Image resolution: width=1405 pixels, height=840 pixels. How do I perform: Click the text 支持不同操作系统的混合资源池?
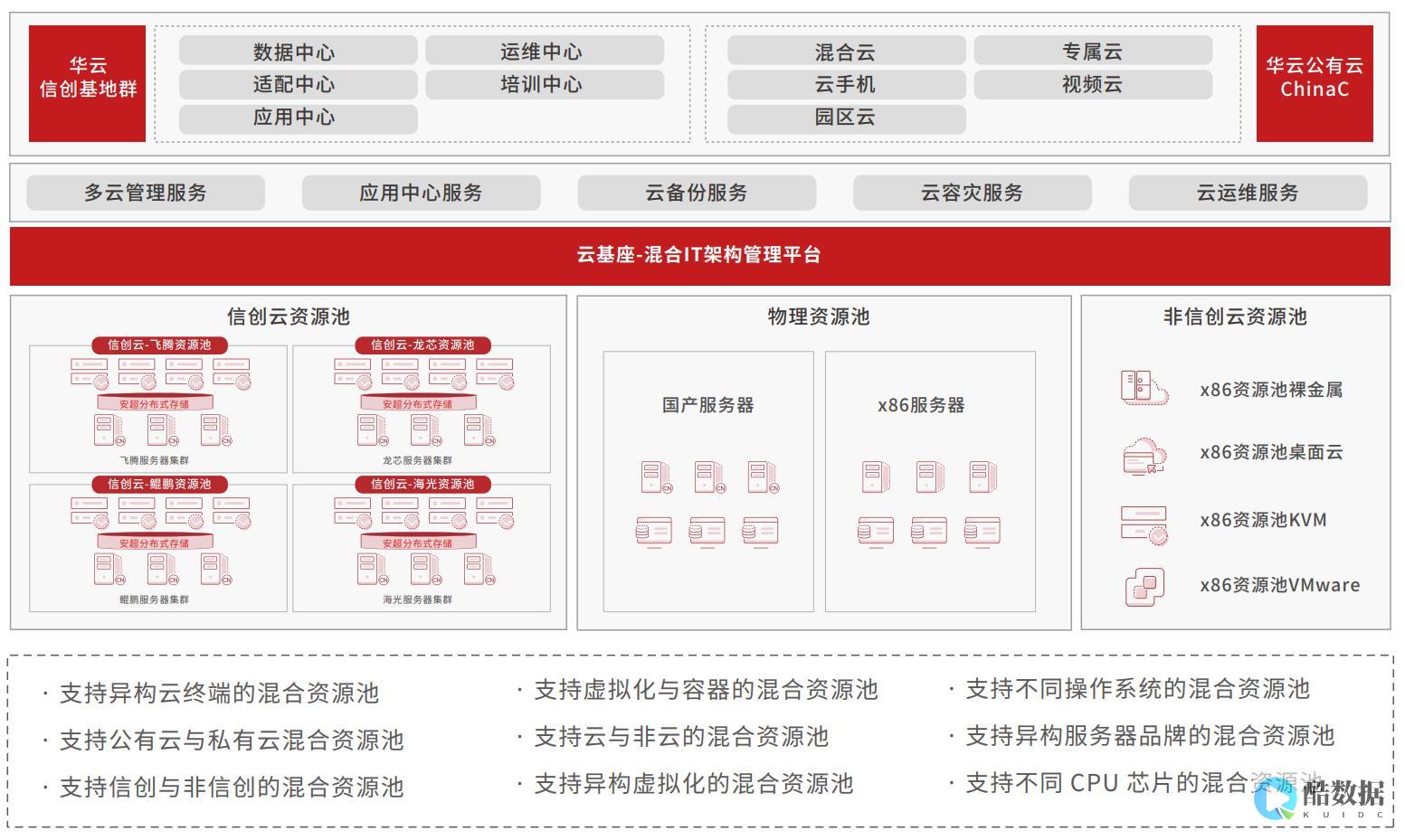point(1137,689)
